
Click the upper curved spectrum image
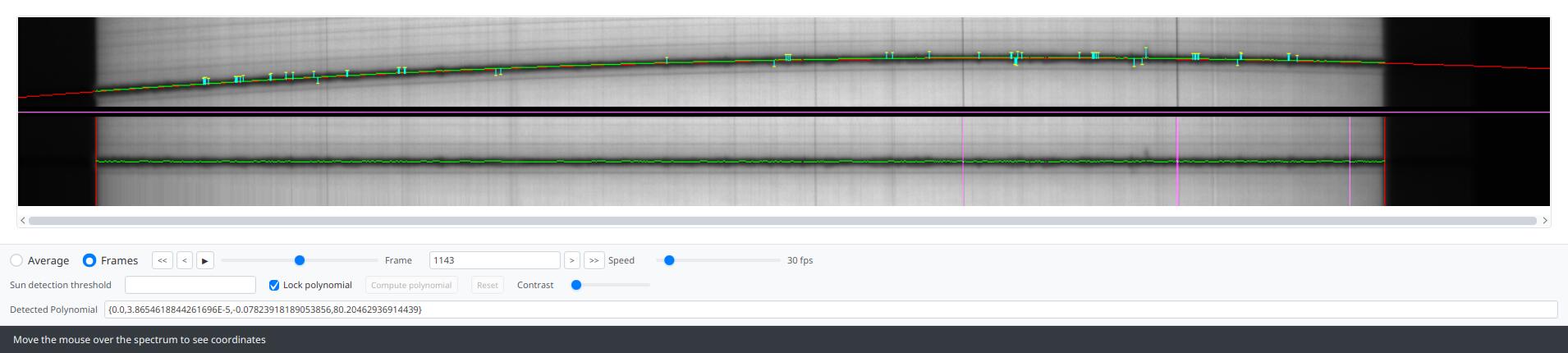click(784, 62)
